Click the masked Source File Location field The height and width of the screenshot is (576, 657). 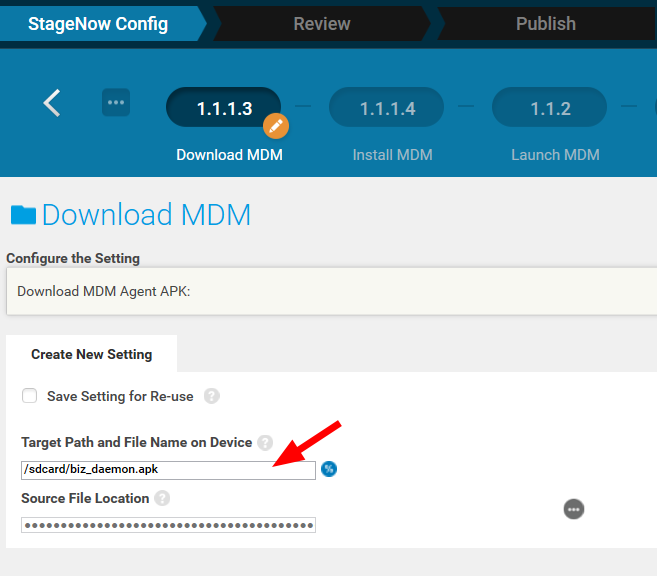[x=168, y=525]
